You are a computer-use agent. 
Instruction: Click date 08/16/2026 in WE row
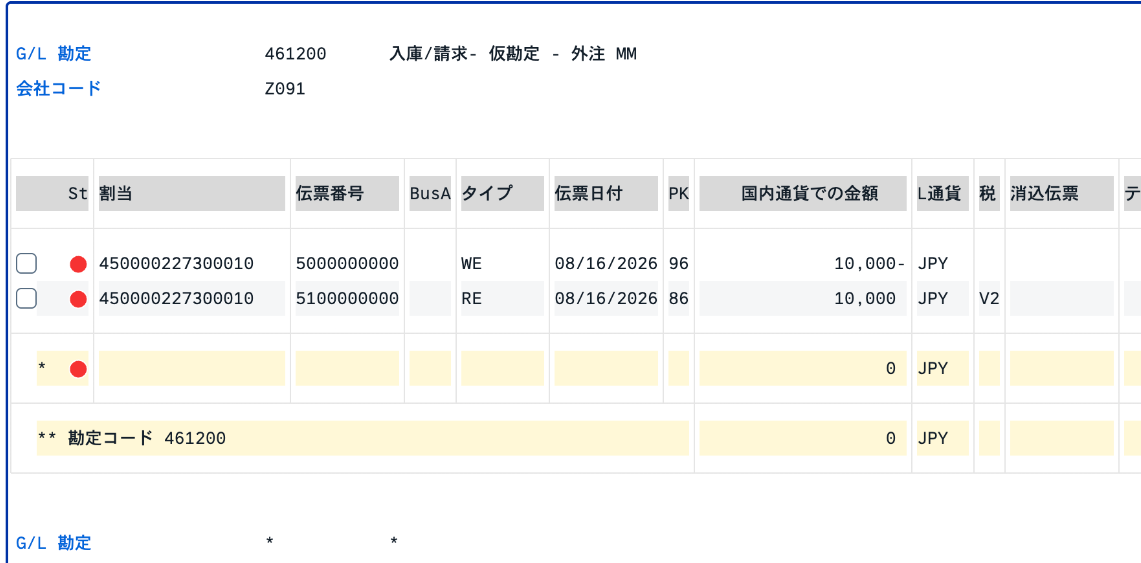(x=606, y=263)
